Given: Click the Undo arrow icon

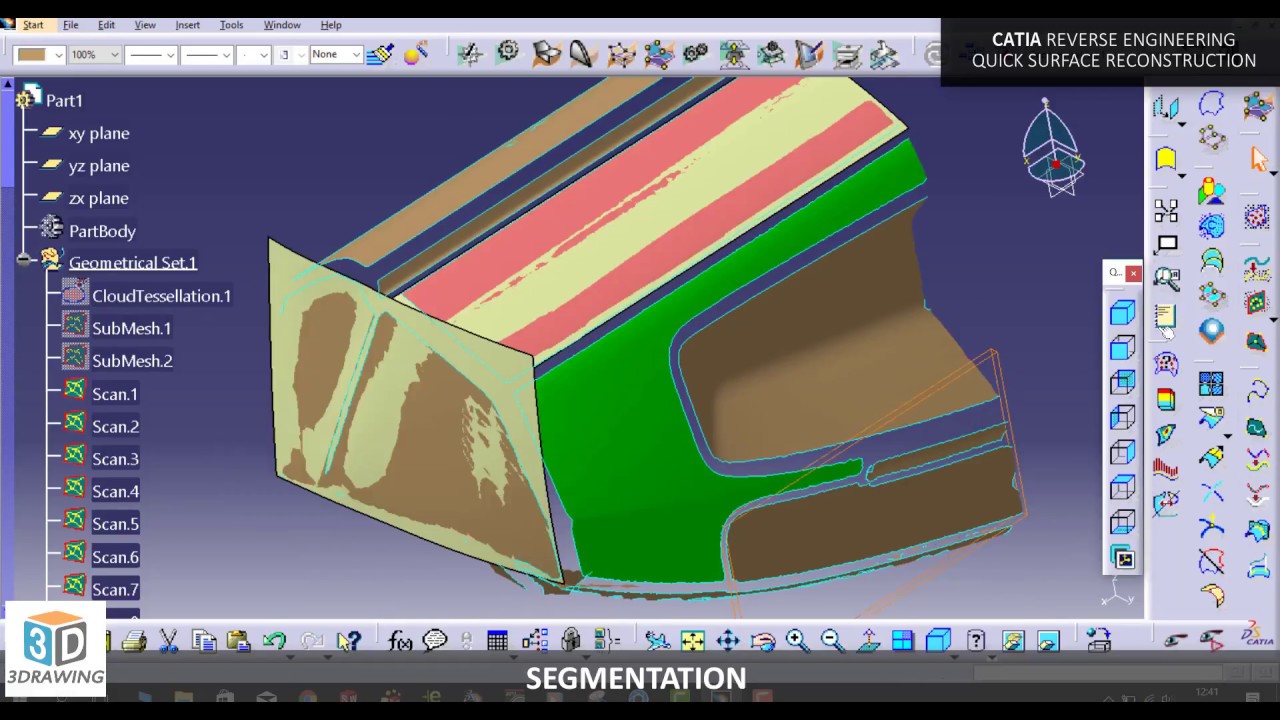Looking at the screenshot, I should 274,641.
